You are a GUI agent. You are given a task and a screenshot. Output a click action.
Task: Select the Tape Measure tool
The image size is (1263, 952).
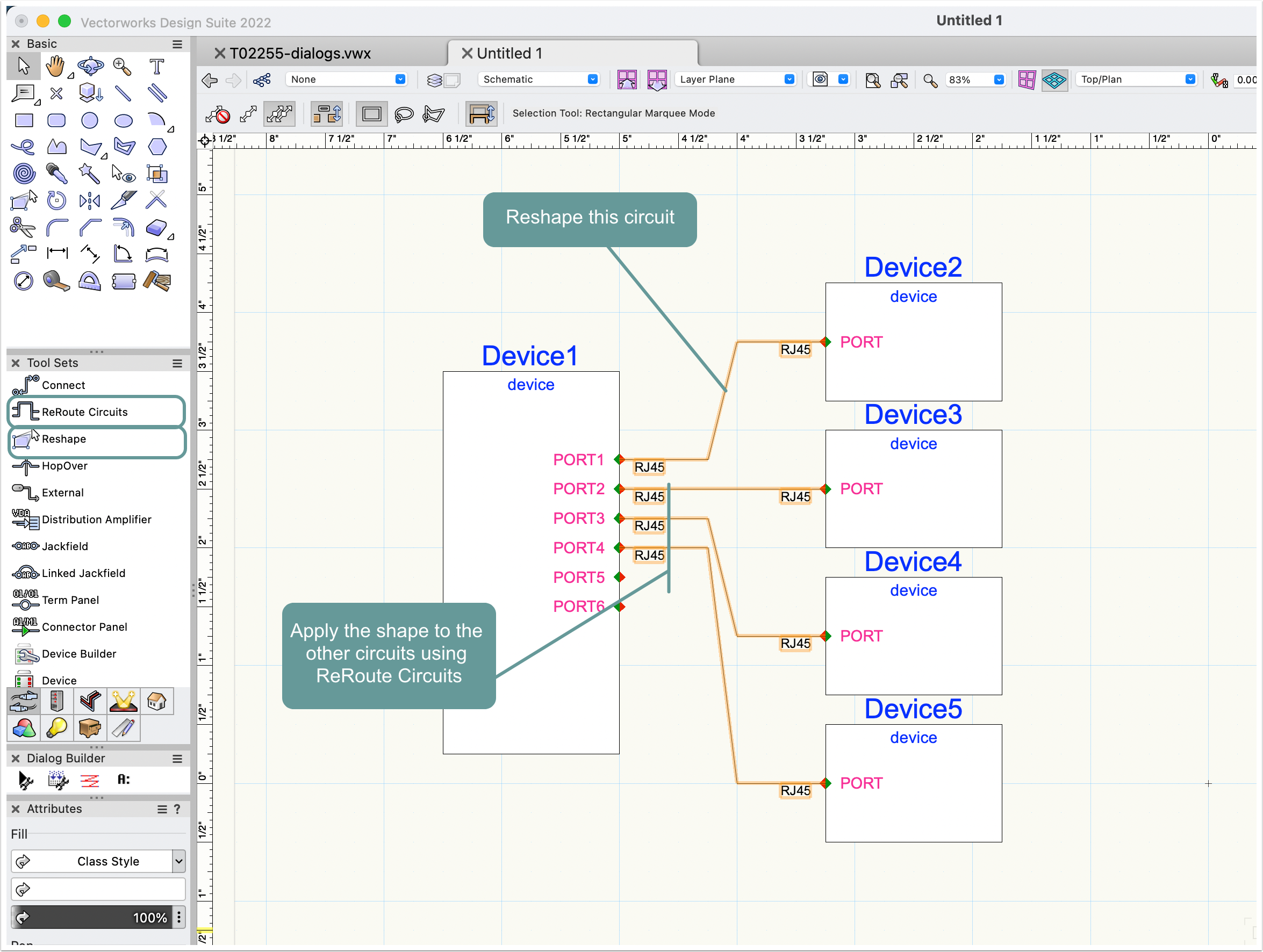tap(56, 281)
